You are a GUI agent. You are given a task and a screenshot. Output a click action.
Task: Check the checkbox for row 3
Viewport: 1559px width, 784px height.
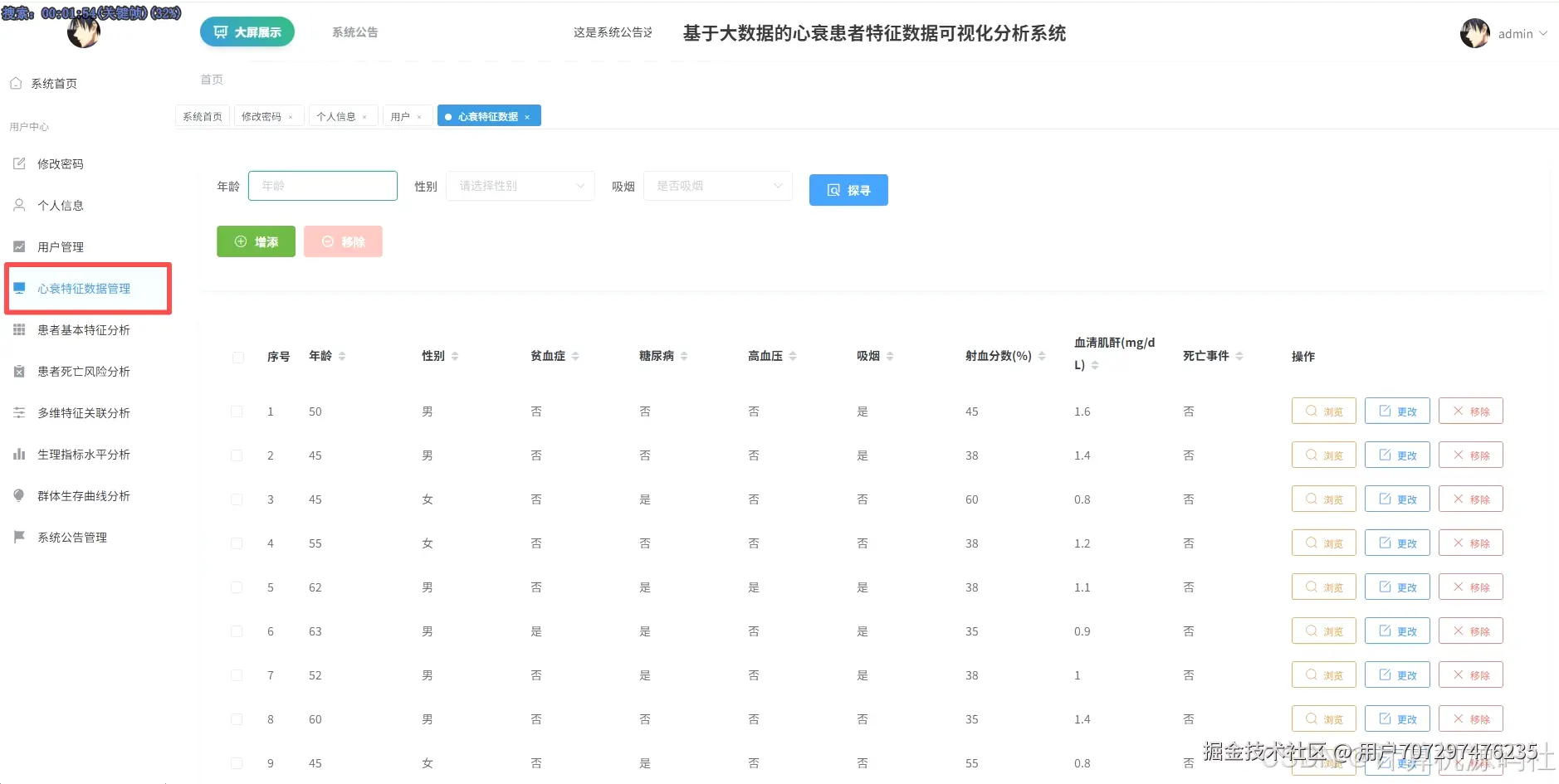[237, 499]
